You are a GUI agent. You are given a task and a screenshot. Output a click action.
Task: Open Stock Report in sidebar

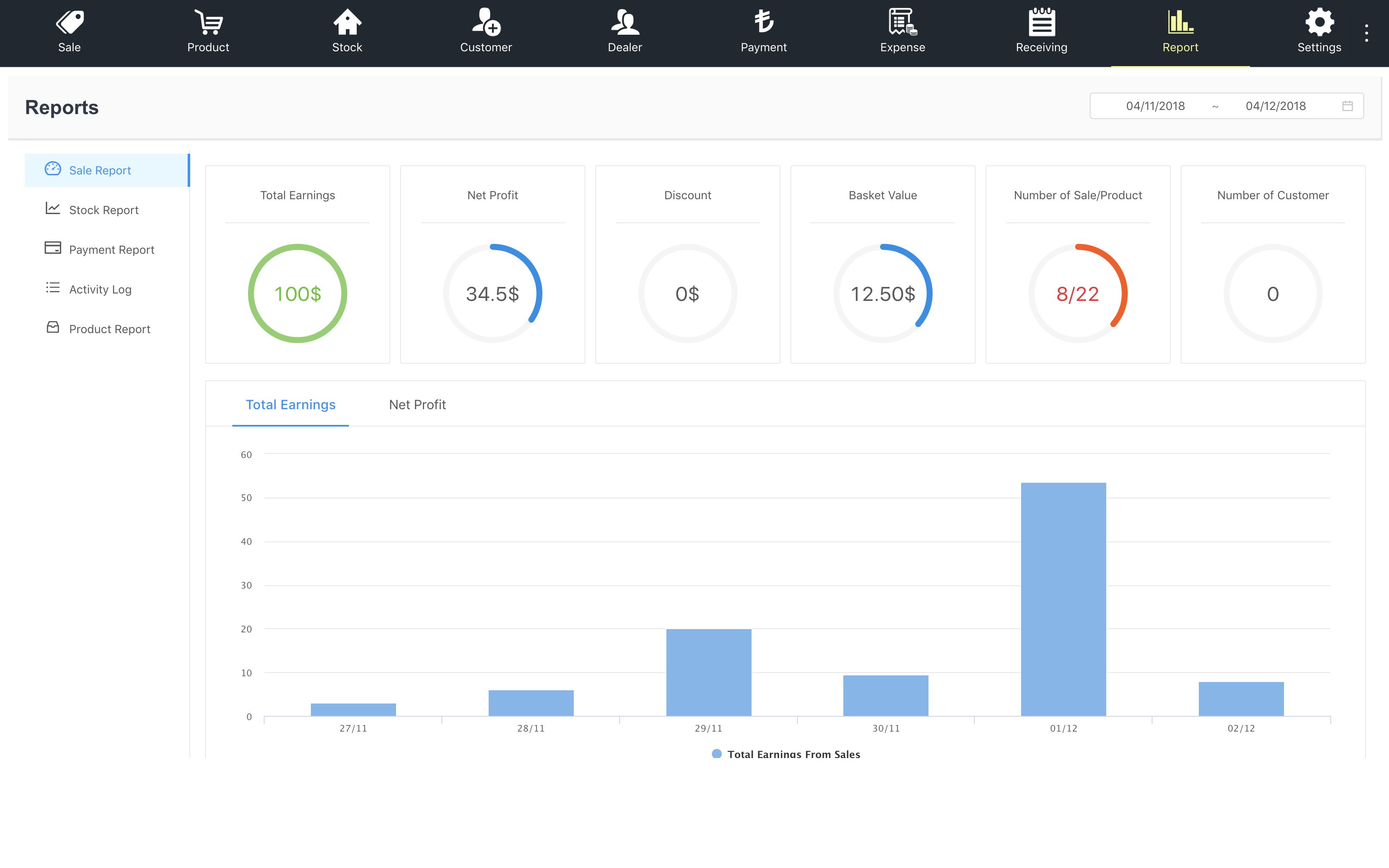point(103,210)
